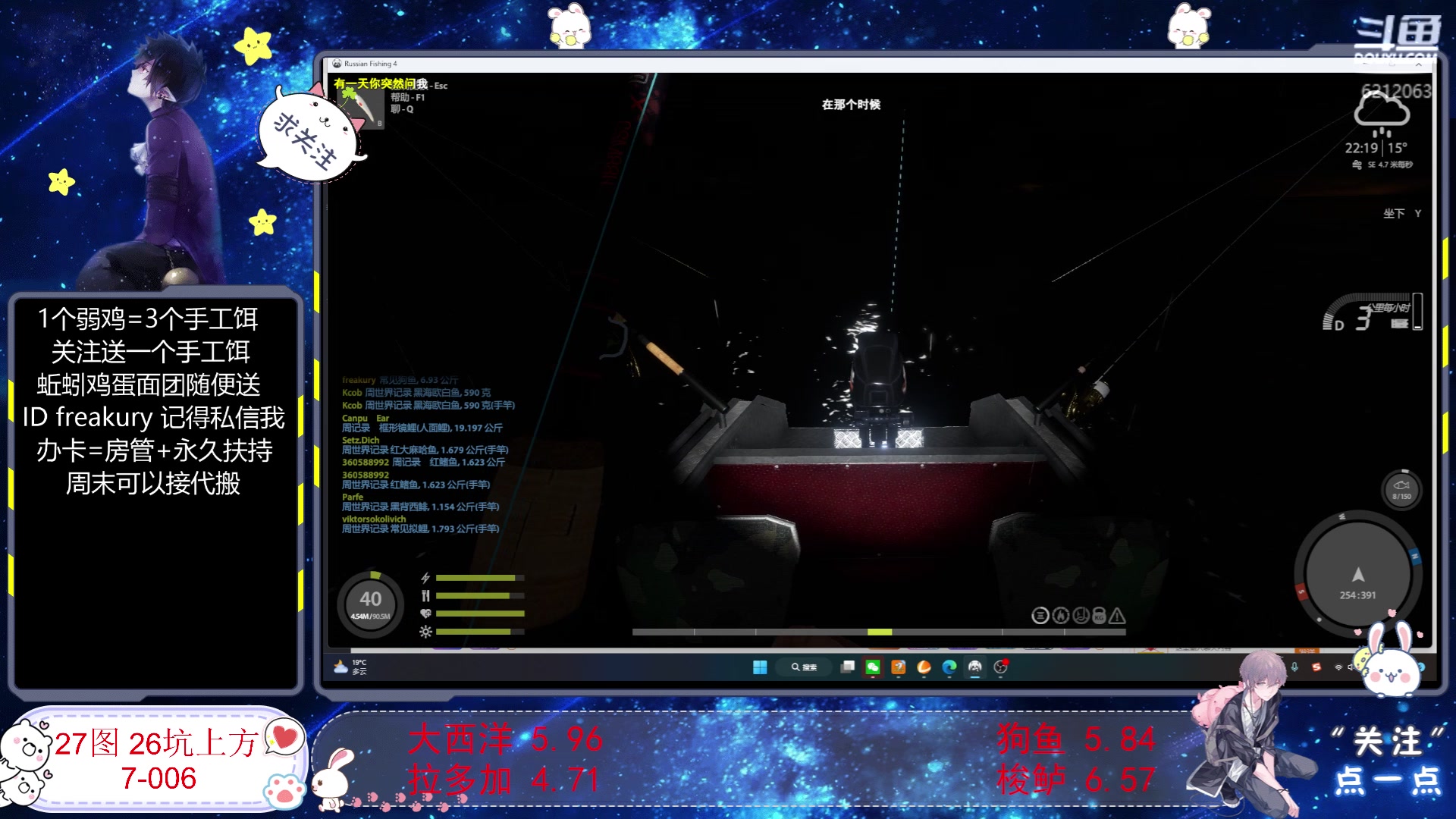Click the energy lightning bolt icon
This screenshot has height=819, width=1456.
coord(425,578)
